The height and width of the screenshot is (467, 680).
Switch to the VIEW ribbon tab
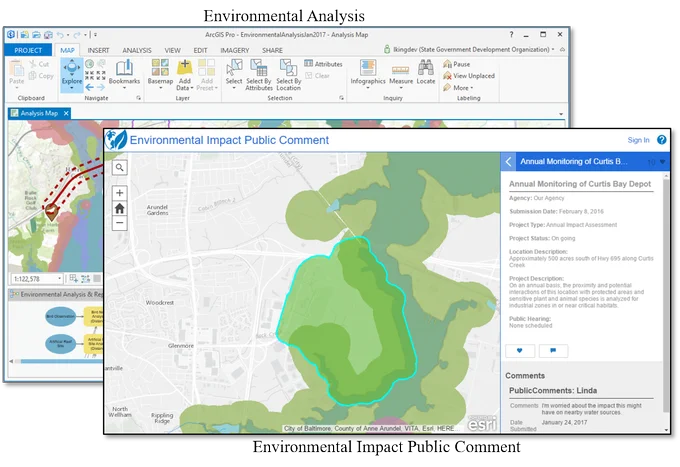[172, 50]
